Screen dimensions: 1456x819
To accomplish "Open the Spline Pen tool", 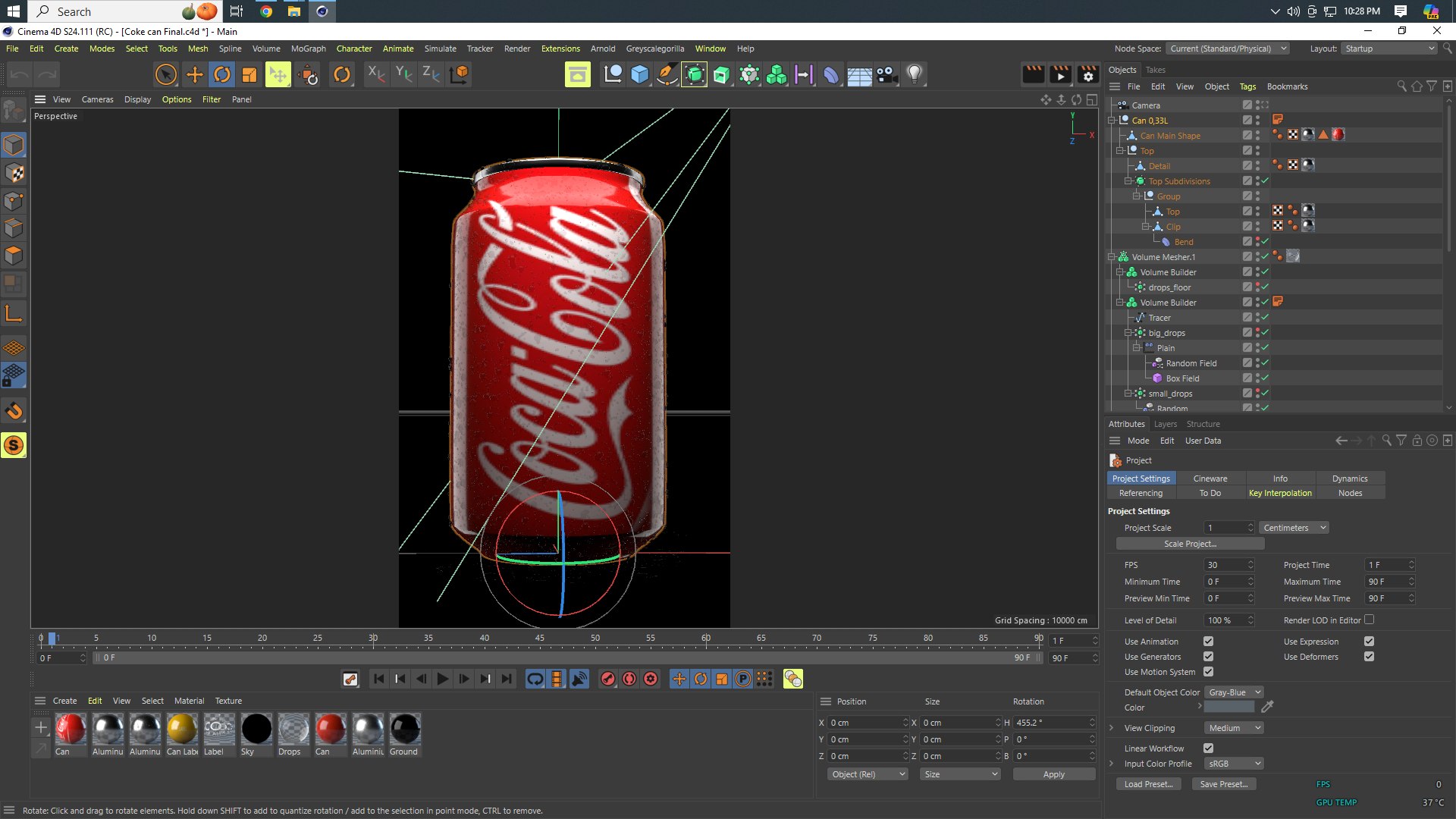I will (667, 74).
